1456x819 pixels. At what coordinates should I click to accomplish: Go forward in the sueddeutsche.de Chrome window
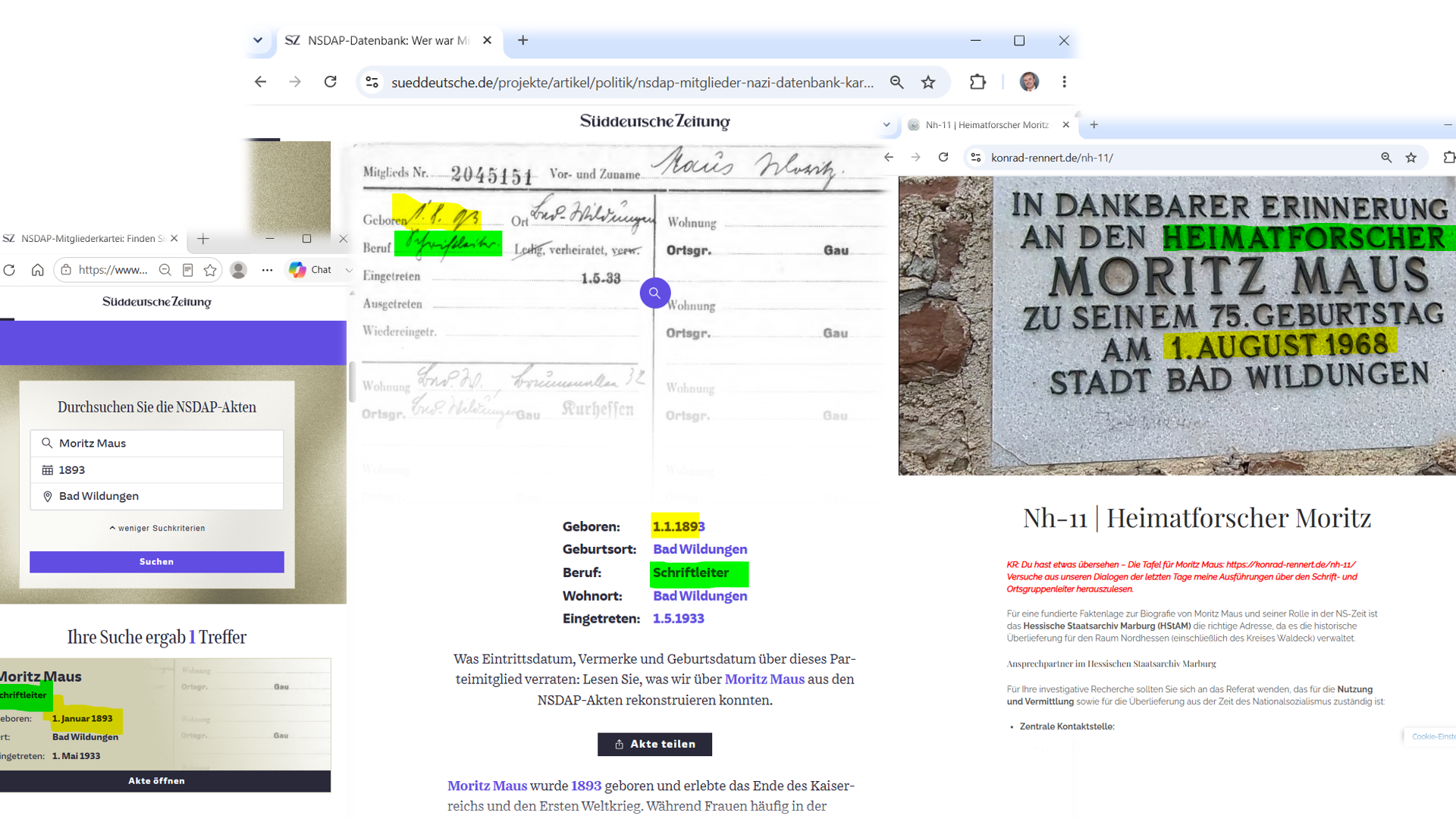(x=295, y=82)
